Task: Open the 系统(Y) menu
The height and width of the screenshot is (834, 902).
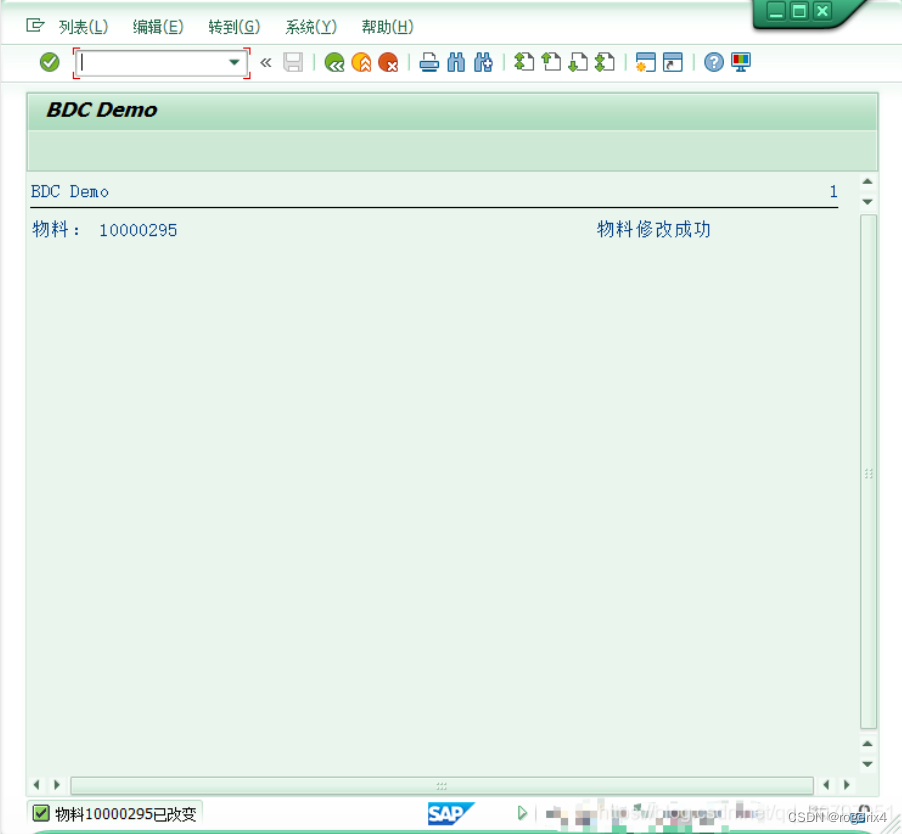Action: click(311, 27)
